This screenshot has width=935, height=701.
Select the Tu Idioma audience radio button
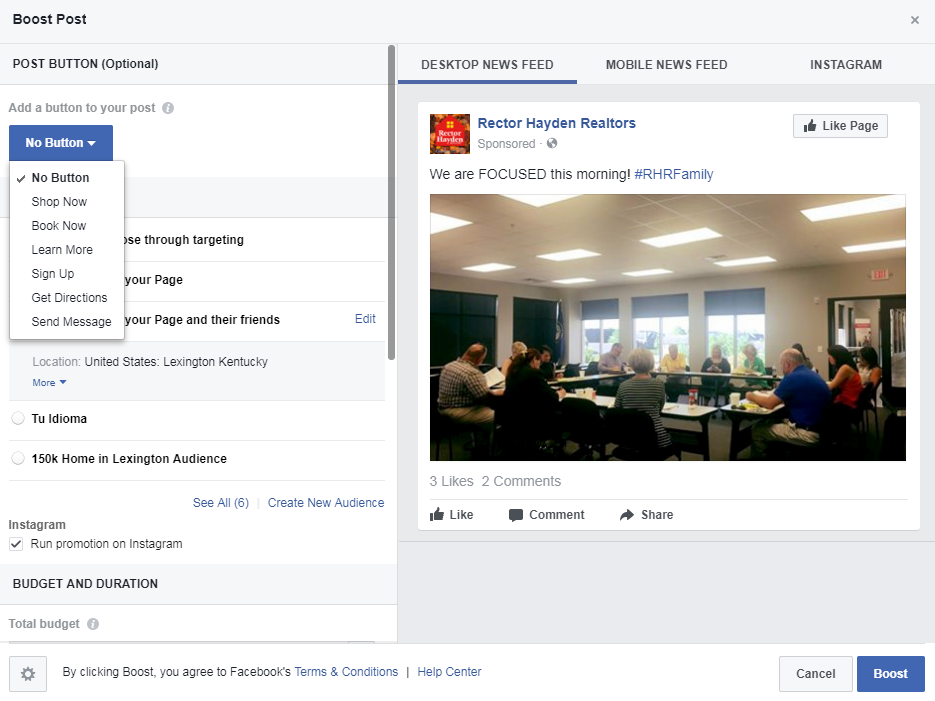18,418
